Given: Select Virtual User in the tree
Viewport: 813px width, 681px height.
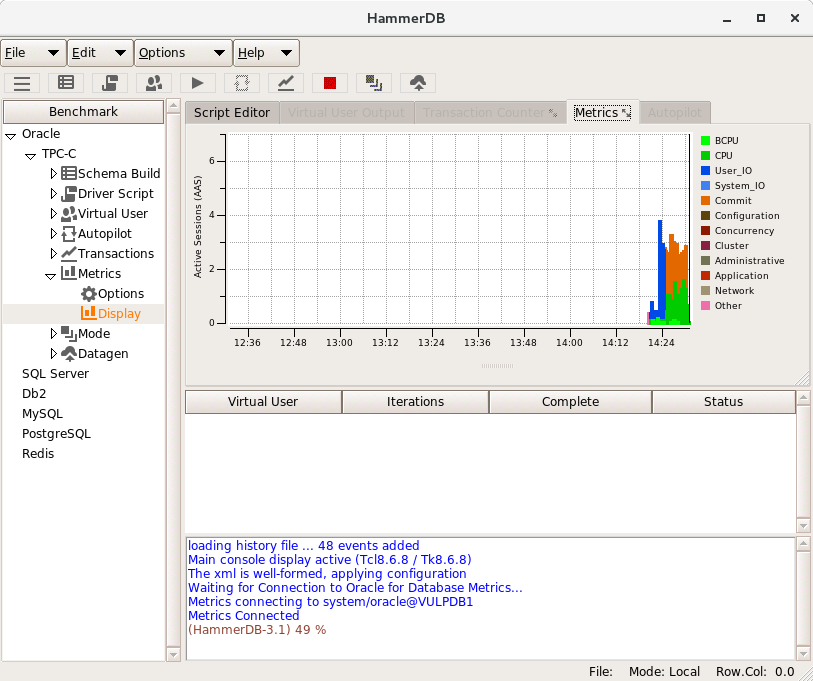Looking at the screenshot, I should (113, 213).
